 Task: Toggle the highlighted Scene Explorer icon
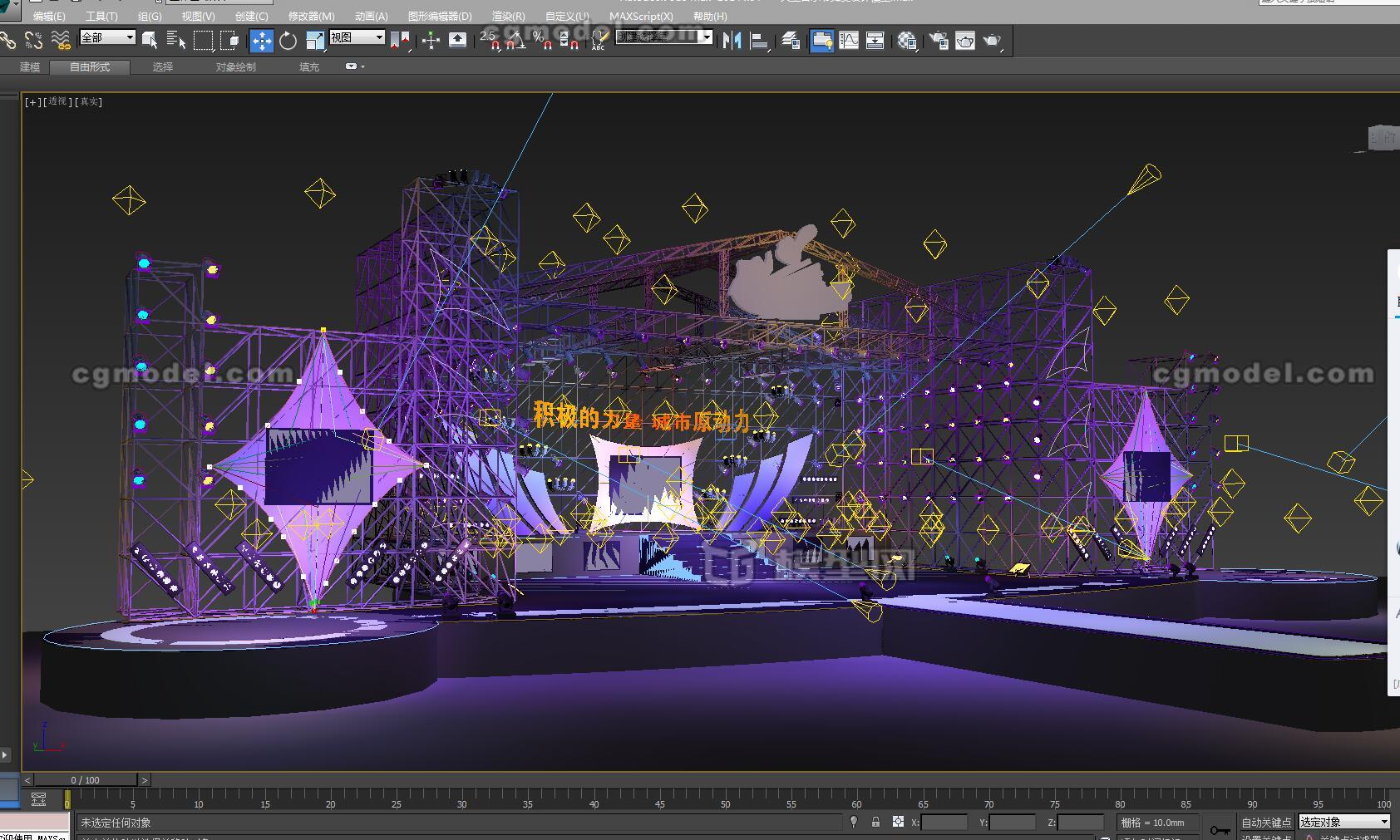click(x=822, y=40)
